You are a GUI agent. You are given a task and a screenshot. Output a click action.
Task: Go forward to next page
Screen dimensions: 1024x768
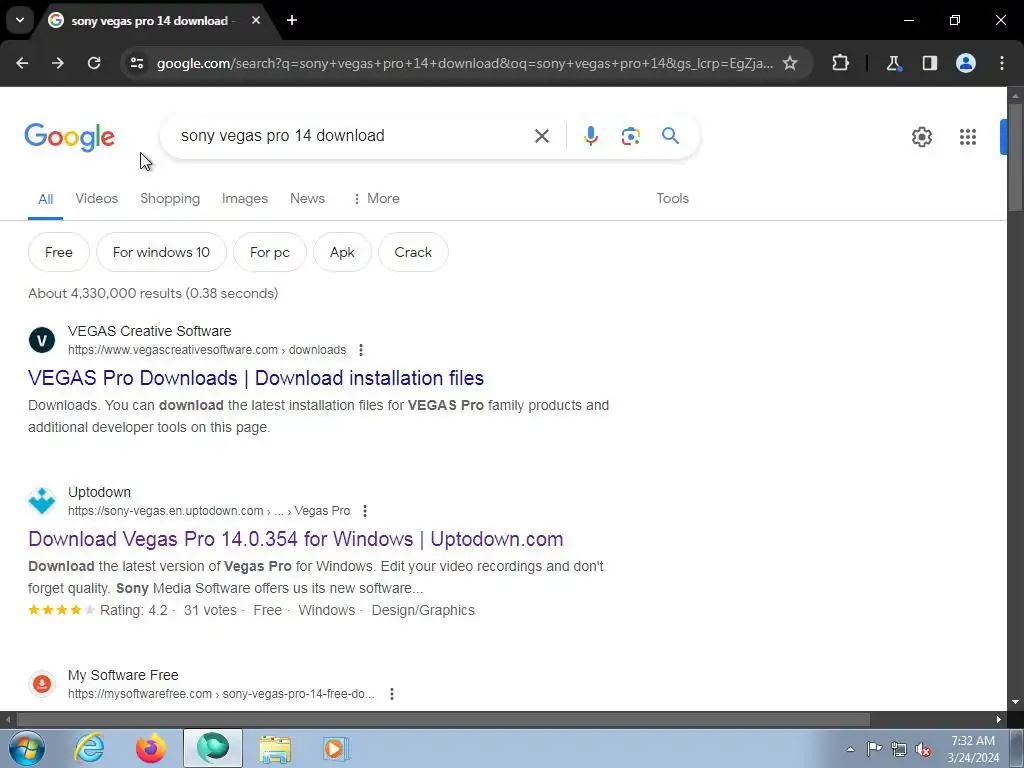coord(58,63)
